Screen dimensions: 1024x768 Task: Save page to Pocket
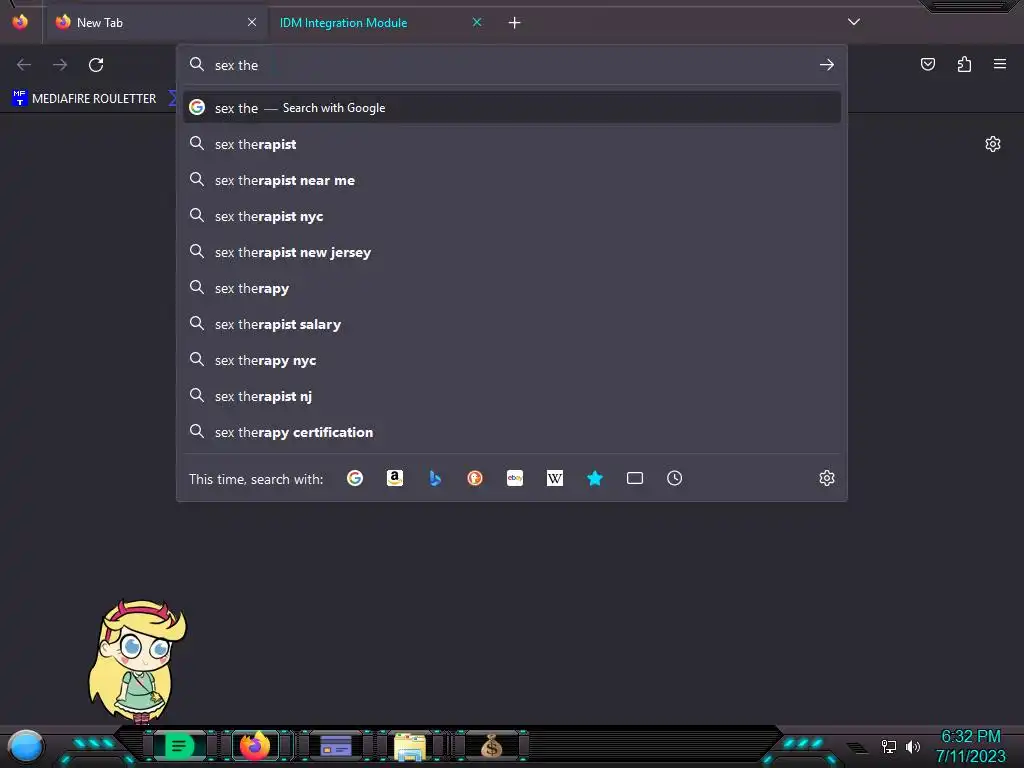[x=928, y=64]
